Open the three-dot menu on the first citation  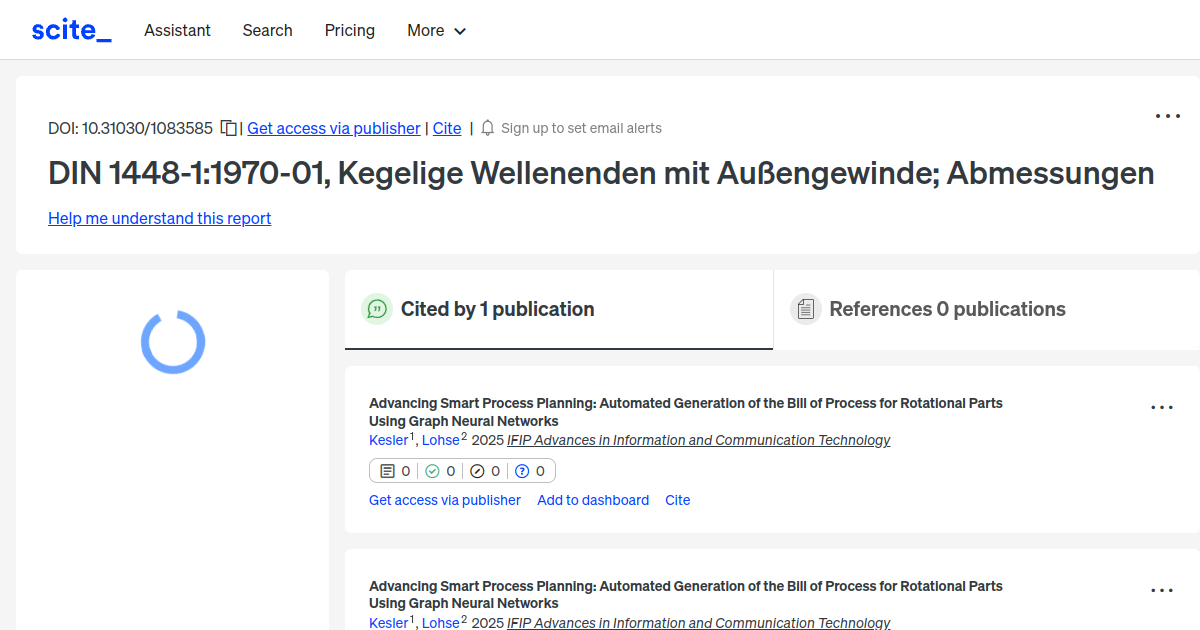click(1162, 407)
